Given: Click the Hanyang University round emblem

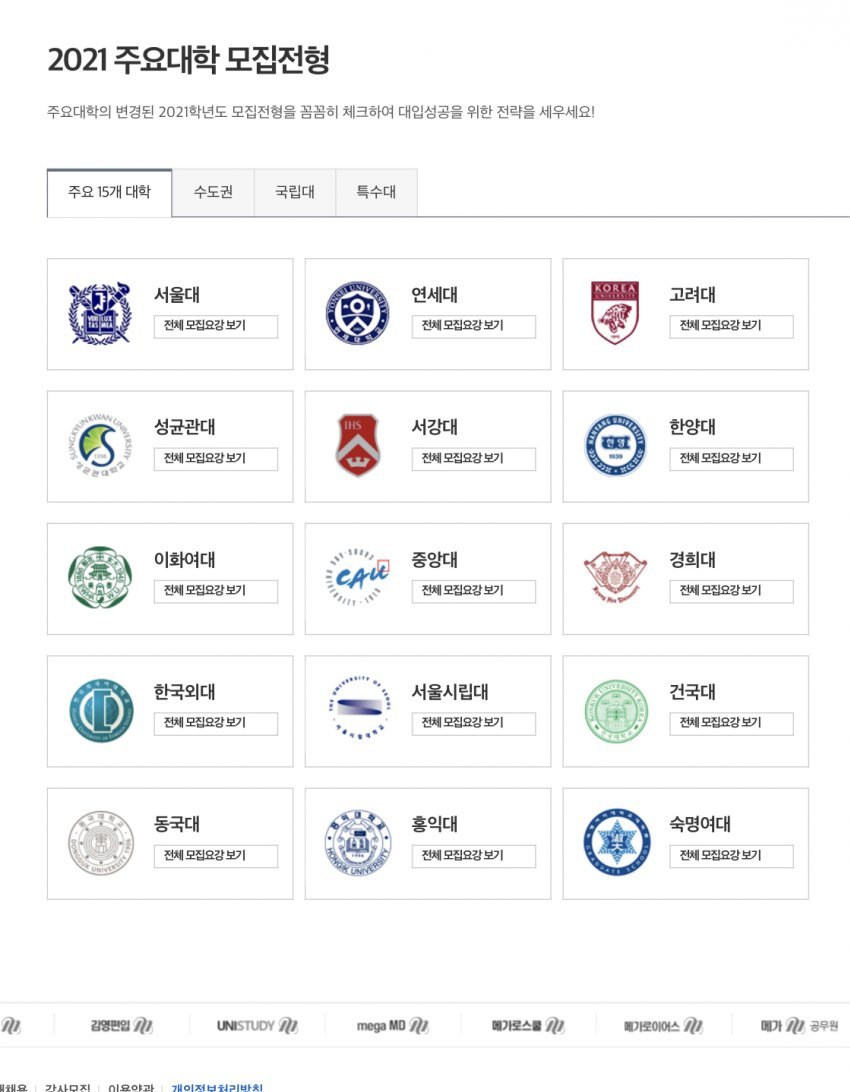Looking at the screenshot, I should click(x=615, y=446).
